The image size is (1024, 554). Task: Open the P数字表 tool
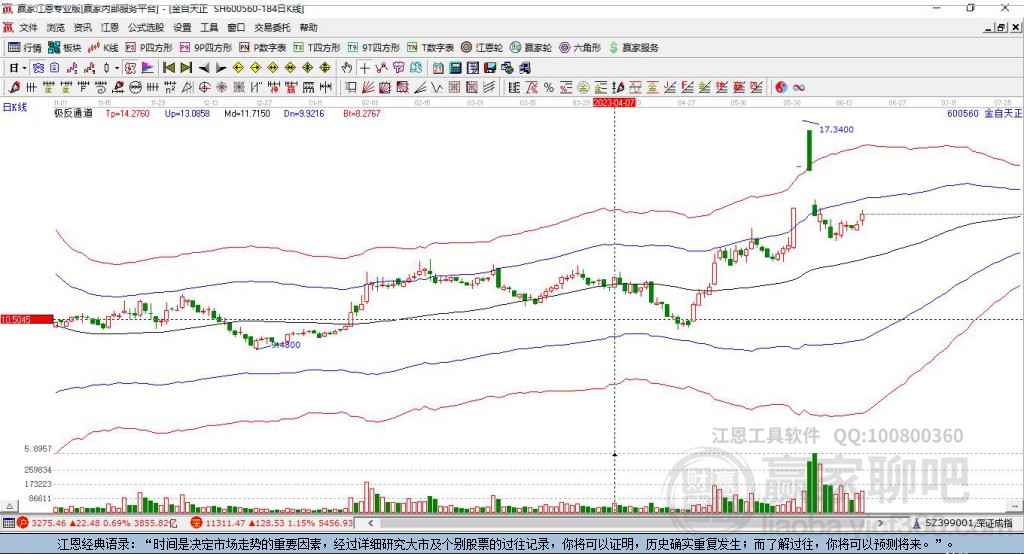tap(263, 48)
